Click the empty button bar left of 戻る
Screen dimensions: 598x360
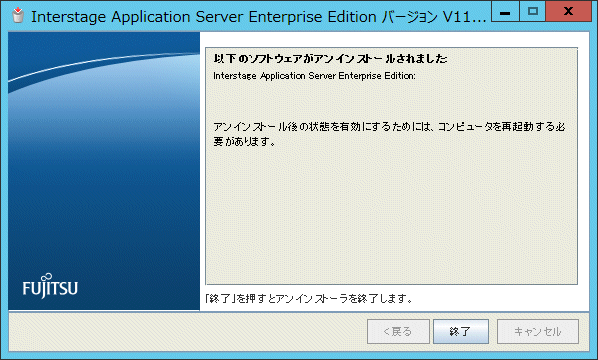187,331
